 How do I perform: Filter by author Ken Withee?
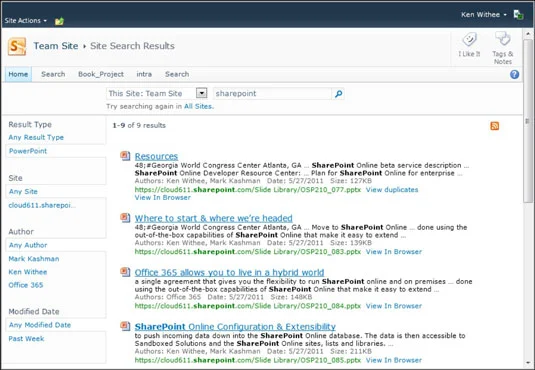tap(28, 272)
